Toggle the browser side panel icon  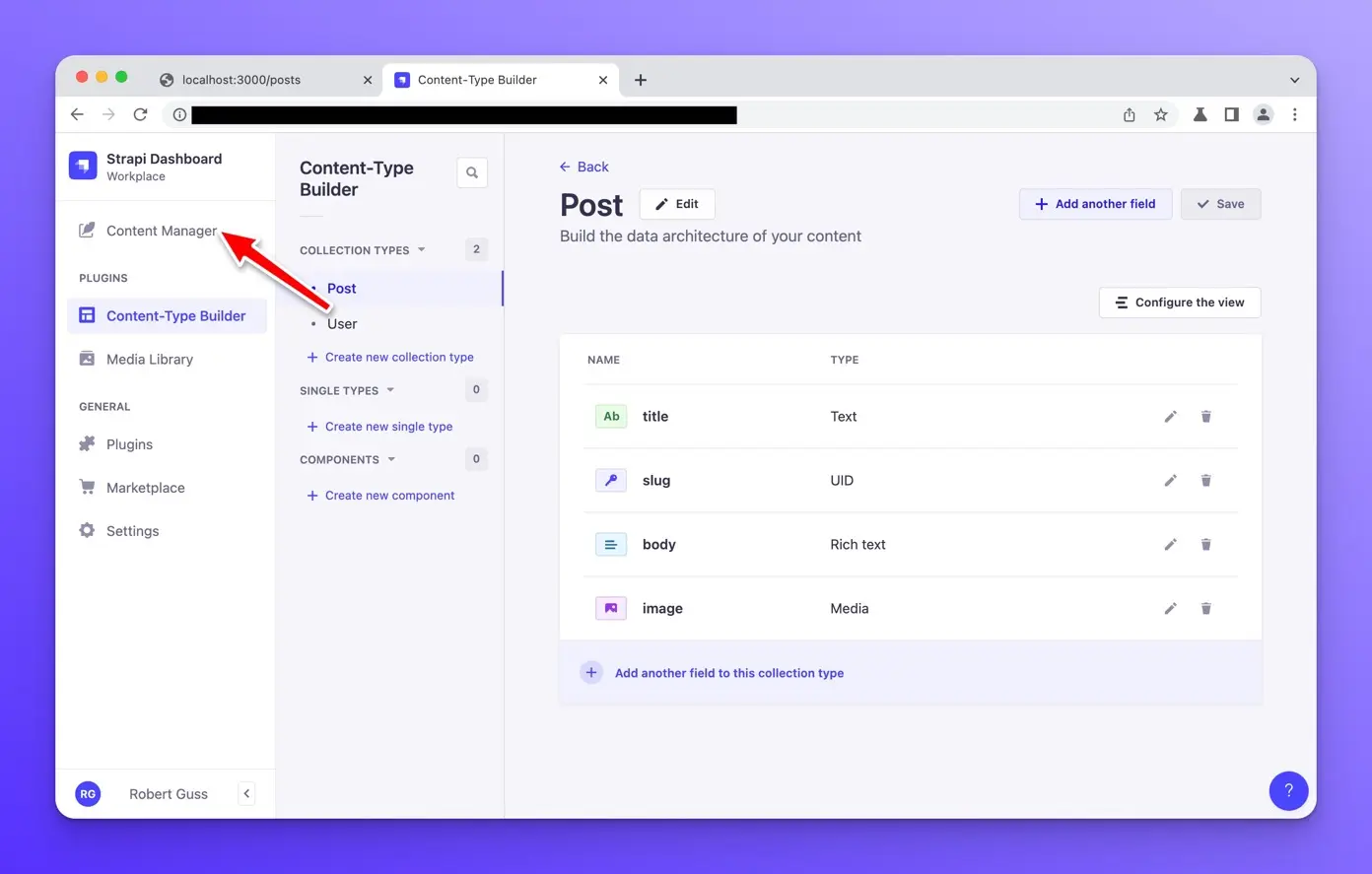pyautogui.click(x=1231, y=115)
